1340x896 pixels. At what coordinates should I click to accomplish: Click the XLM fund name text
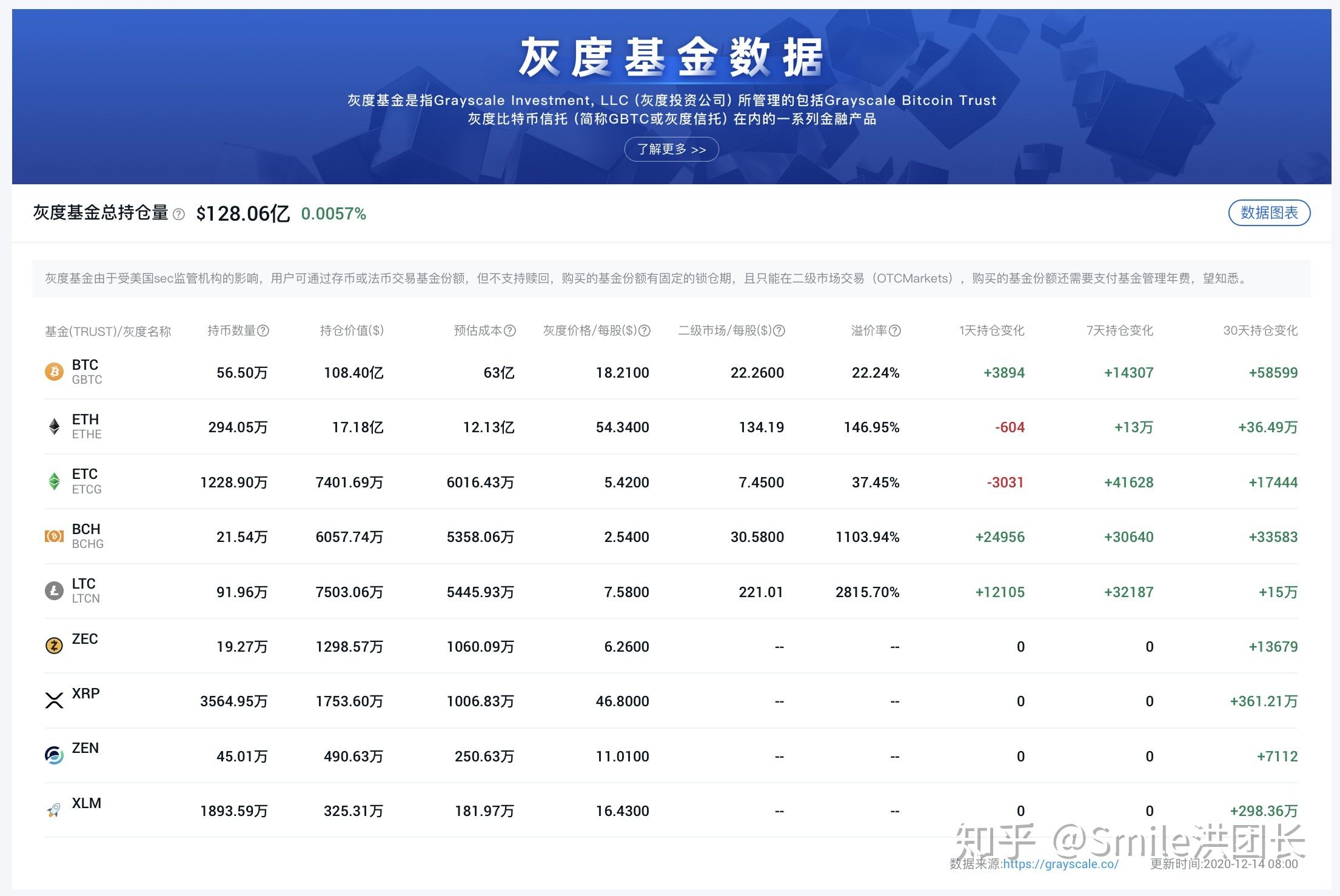(86, 803)
